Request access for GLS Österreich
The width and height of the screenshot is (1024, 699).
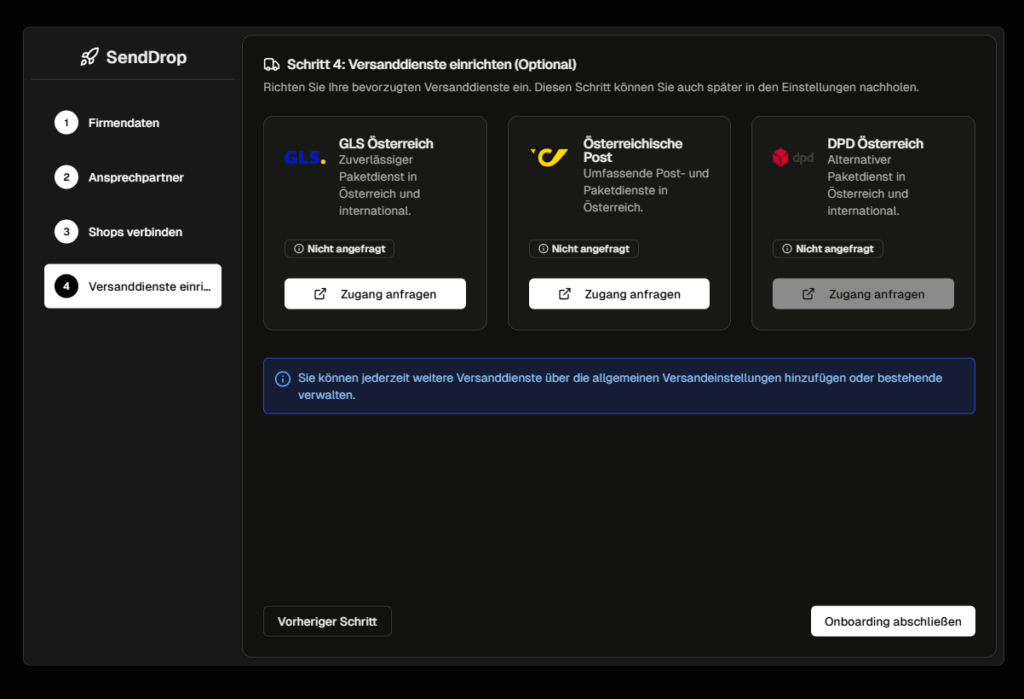[375, 294]
